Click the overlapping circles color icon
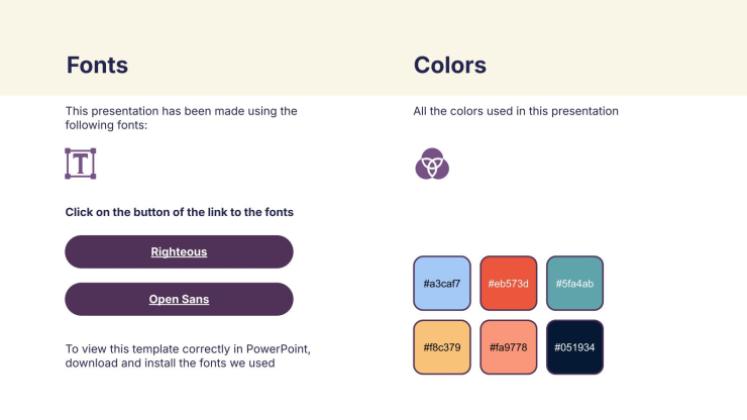Image resolution: width=747 pixels, height=420 pixels. [431, 164]
